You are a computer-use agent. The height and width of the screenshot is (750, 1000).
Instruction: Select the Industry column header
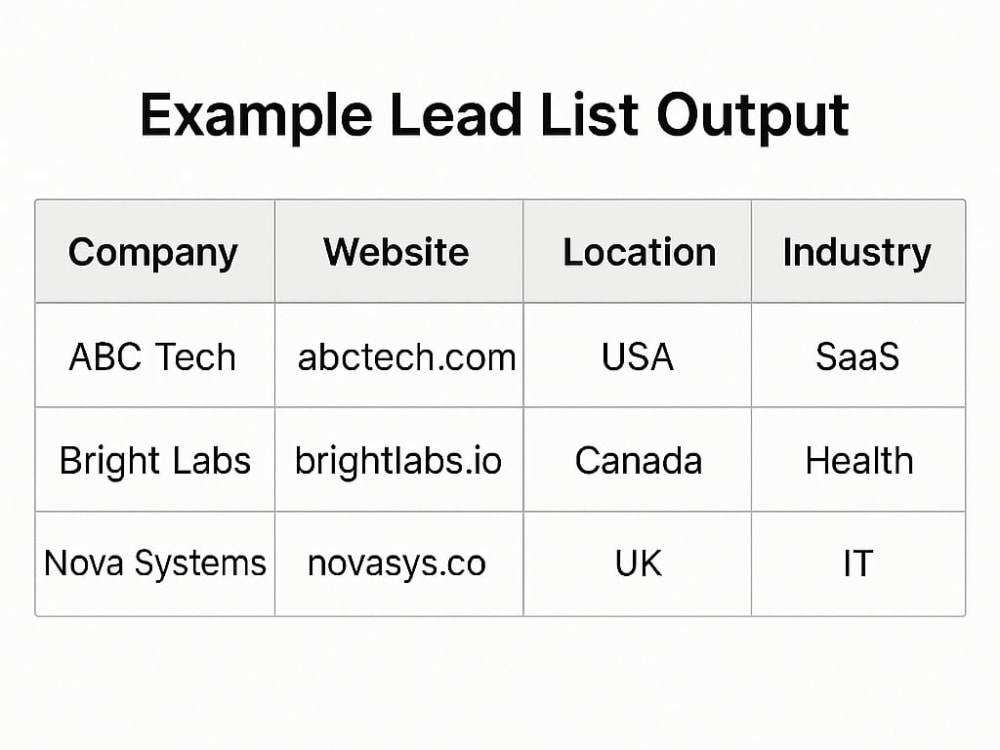click(x=857, y=253)
